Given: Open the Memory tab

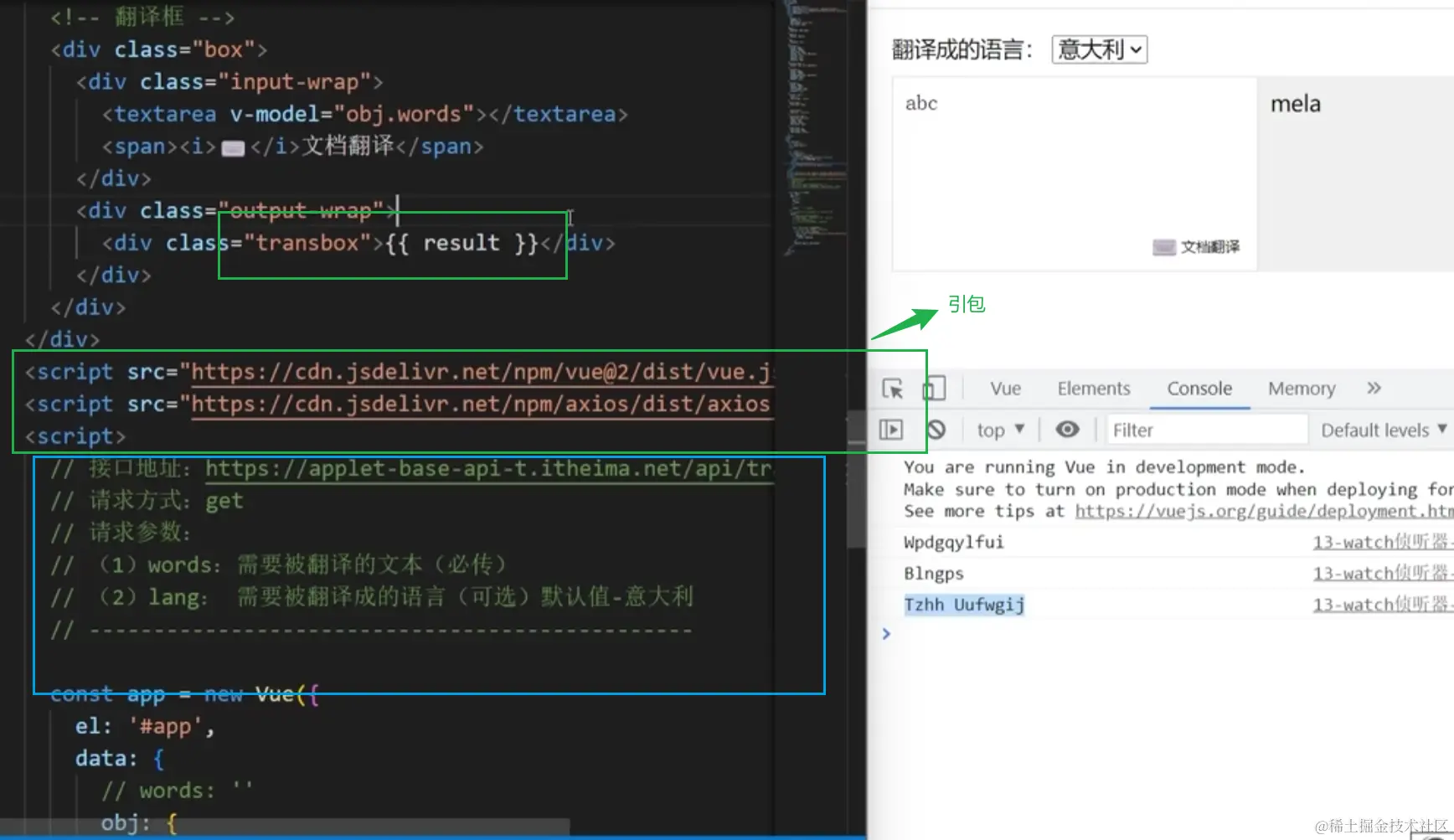Looking at the screenshot, I should (1302, 389).
